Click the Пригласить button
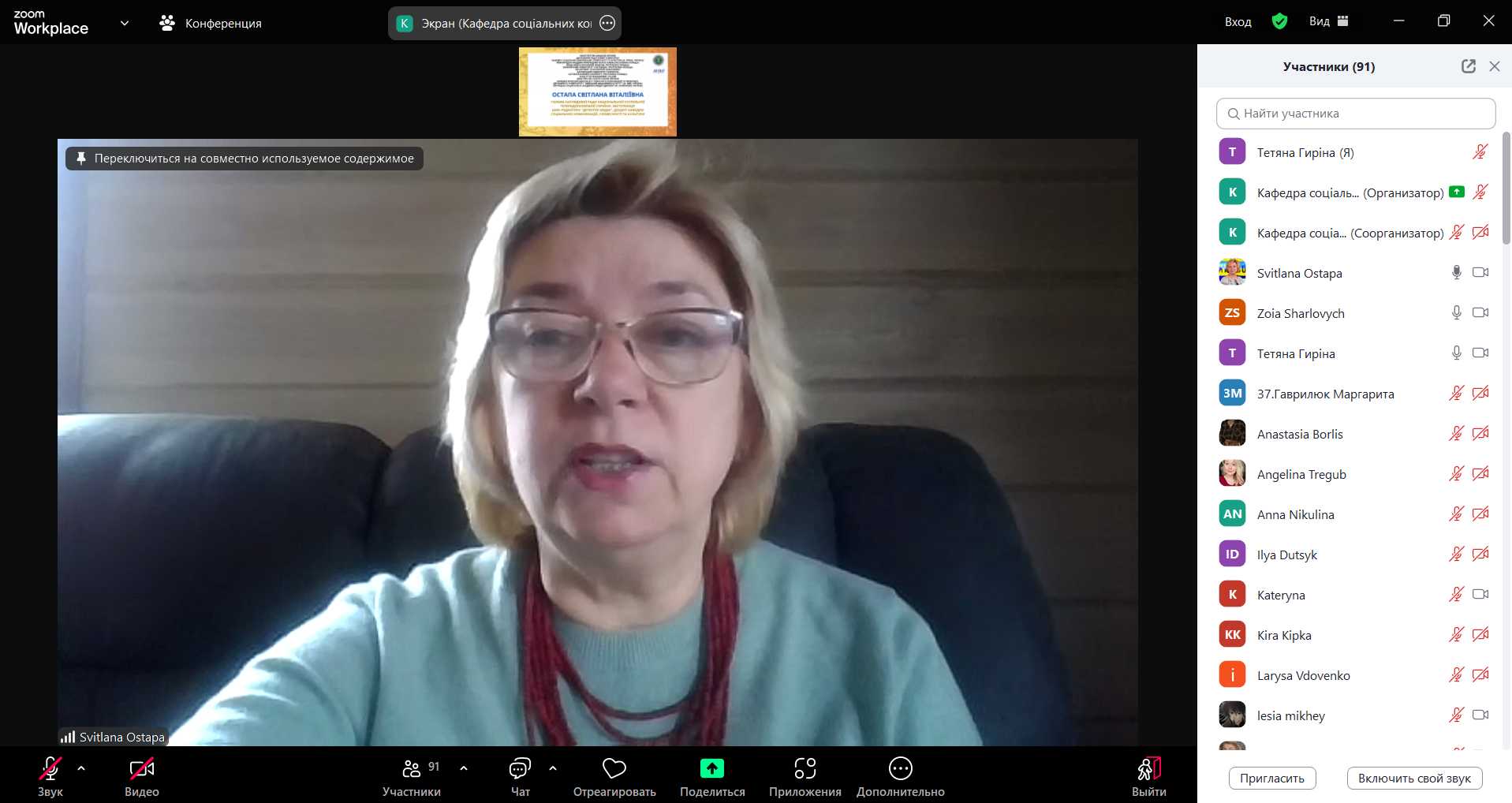Viewport: 1512px width, 803px height. [x=1272, y=779]
